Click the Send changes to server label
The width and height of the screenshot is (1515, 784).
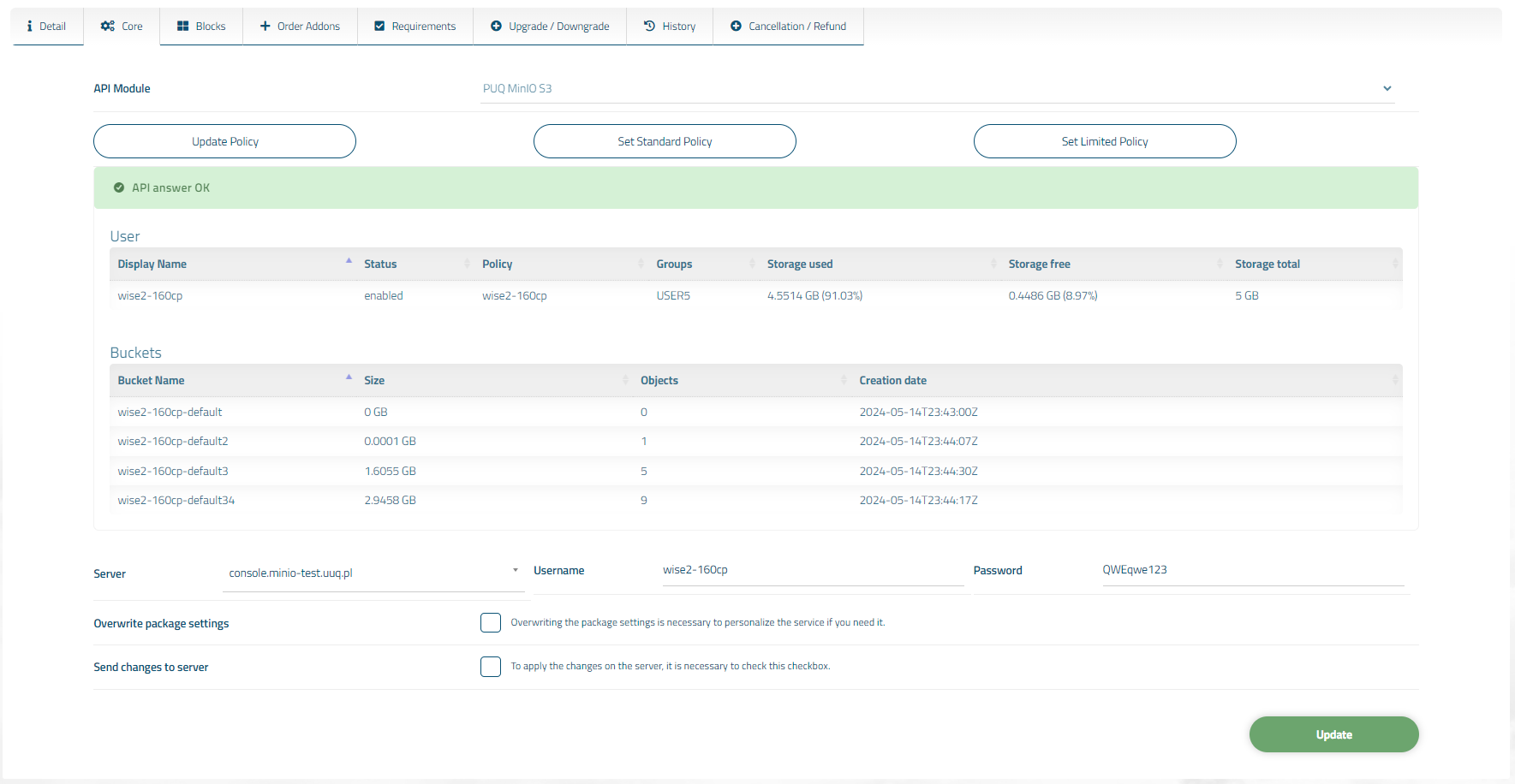pos(151,667)
